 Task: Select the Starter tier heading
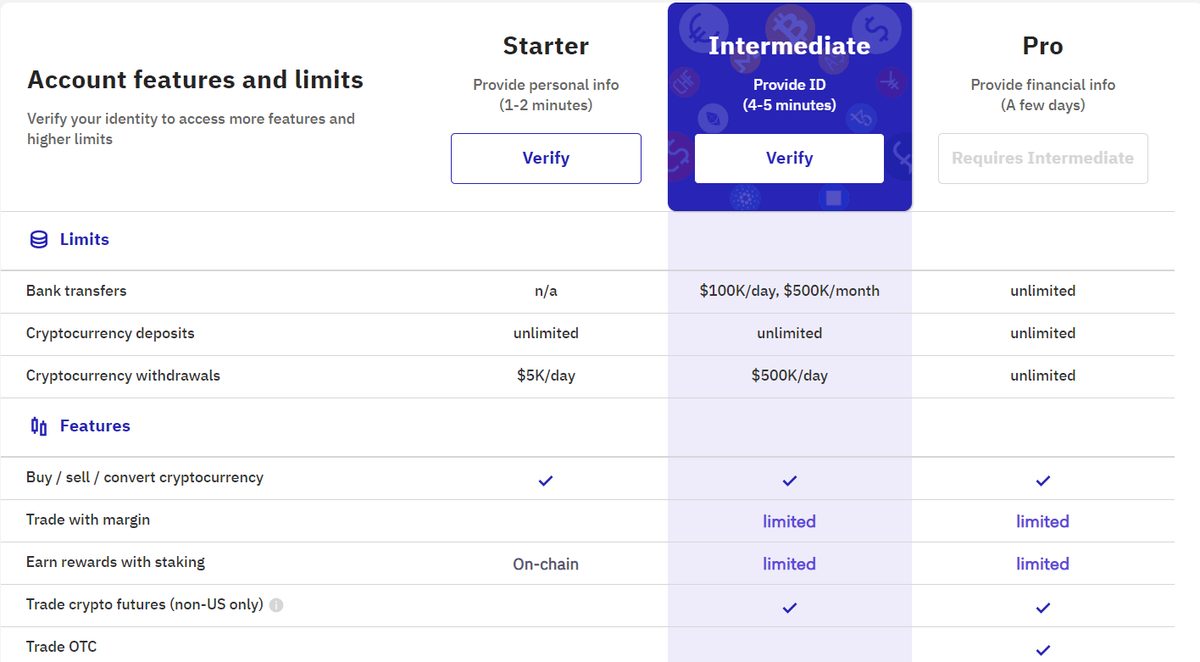coord(546,45)
